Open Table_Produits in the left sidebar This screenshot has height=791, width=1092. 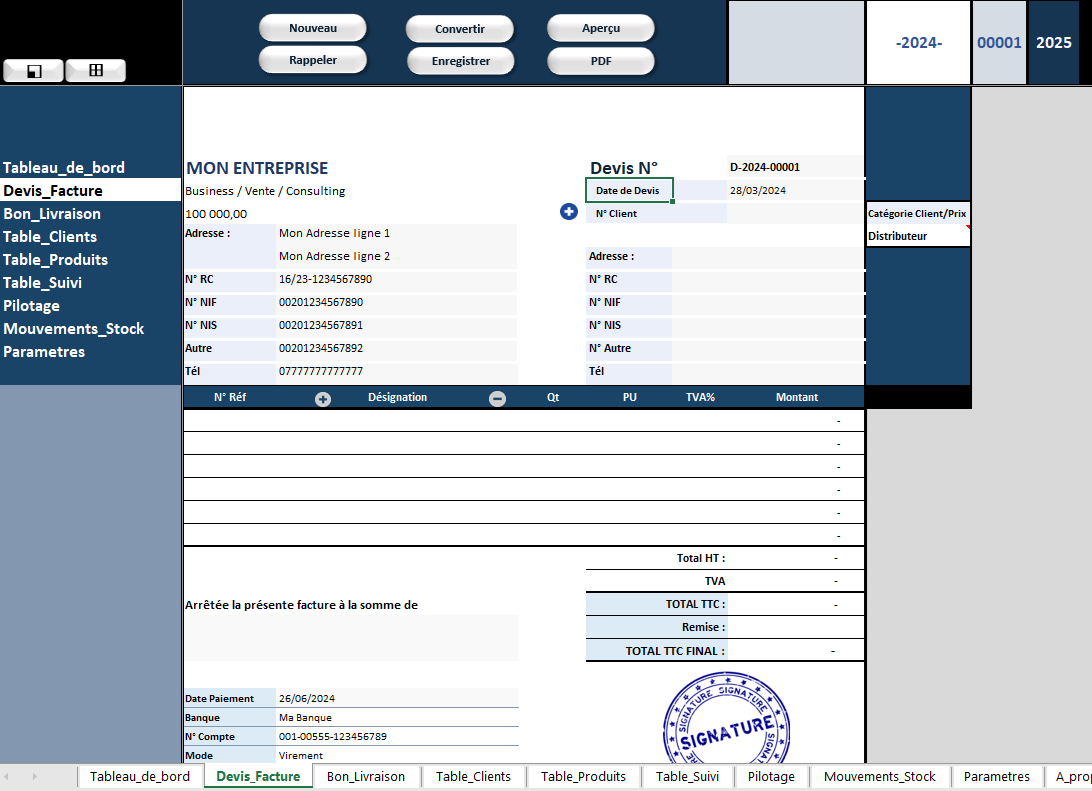pyautogui.click(x=56, y=260)
